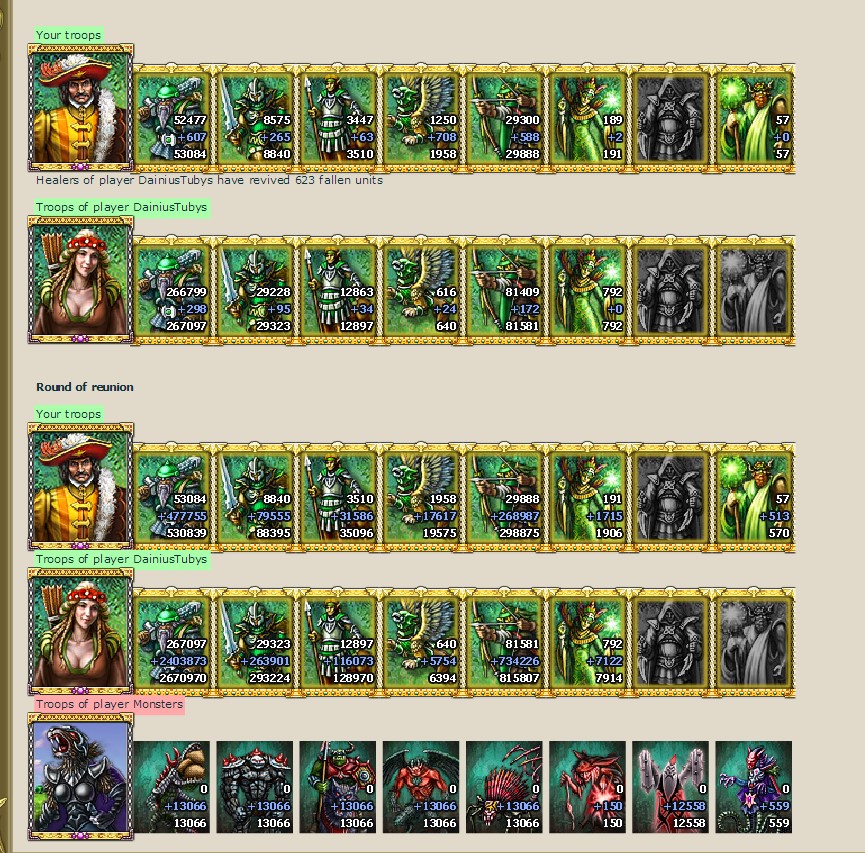
Task: Select the purple monster unit showing 559
Action: coord(754,787)
